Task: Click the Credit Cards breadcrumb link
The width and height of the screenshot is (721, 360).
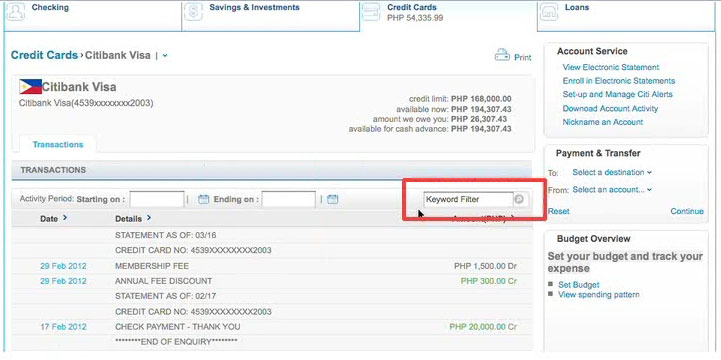Action: tap(44, 55)
